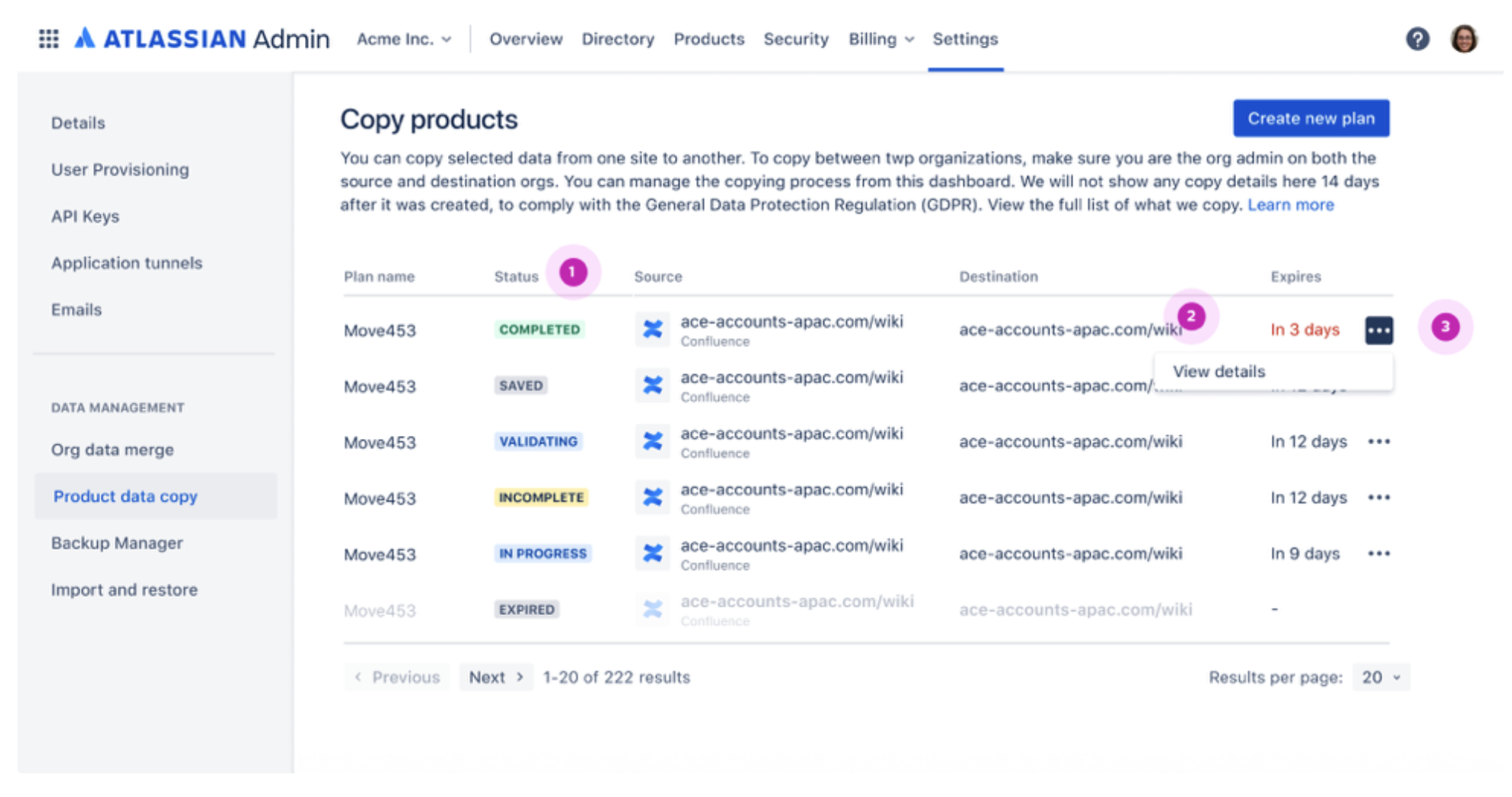The image size is (1512, 797).
Task: Click the Destination column header
Action: (998, 277)
